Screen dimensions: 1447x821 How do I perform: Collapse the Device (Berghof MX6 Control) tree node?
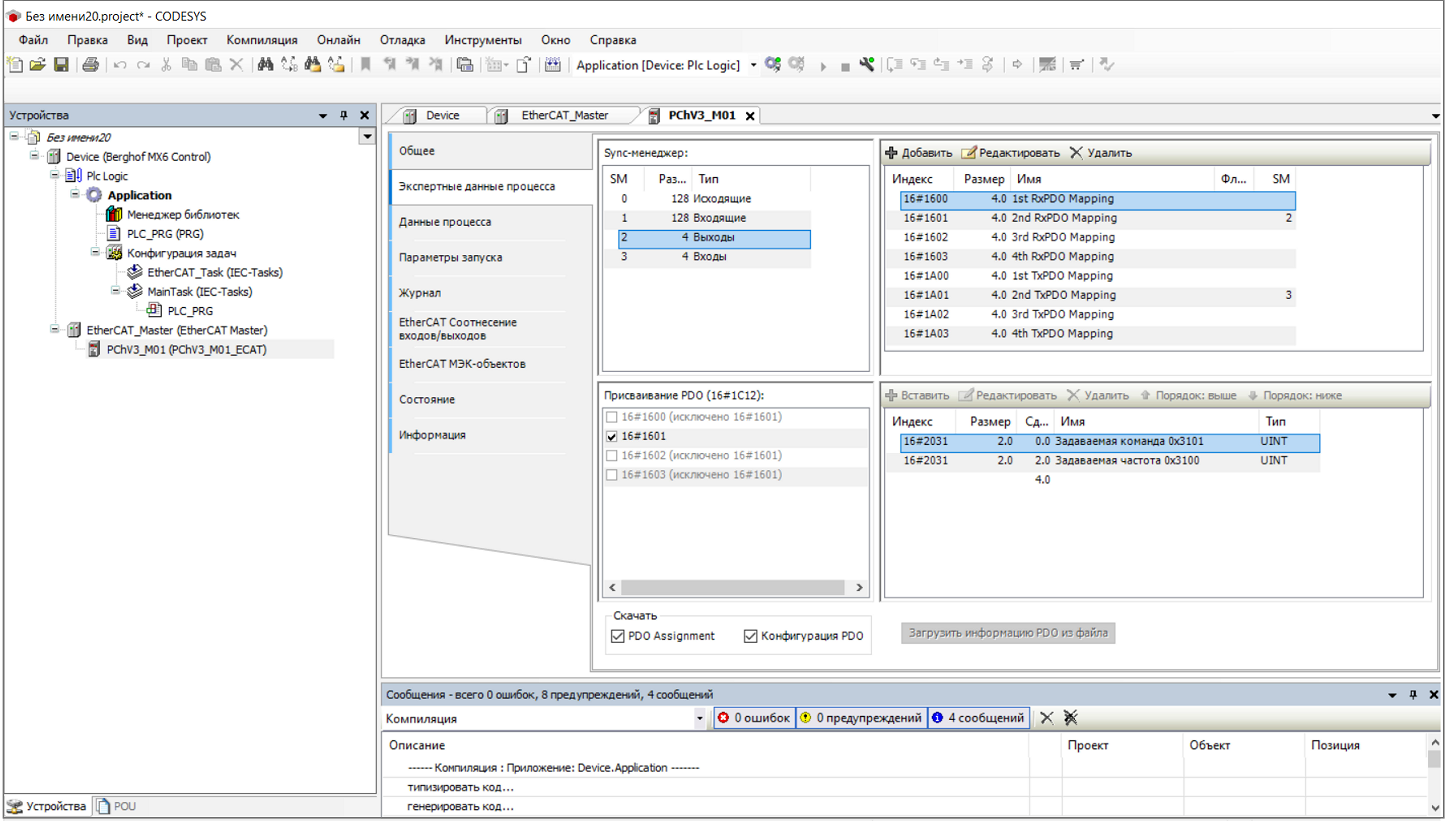click(x=34, y=156)
